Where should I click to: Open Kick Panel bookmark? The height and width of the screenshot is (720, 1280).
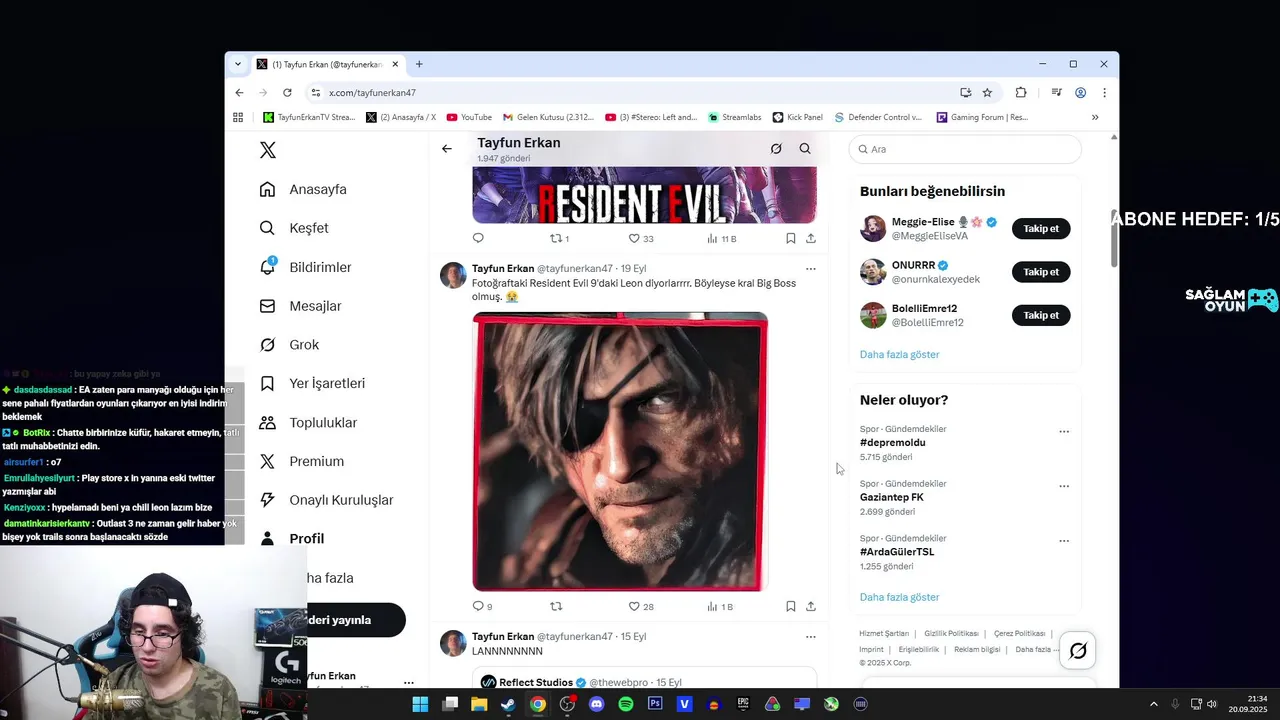coord(797,117)
